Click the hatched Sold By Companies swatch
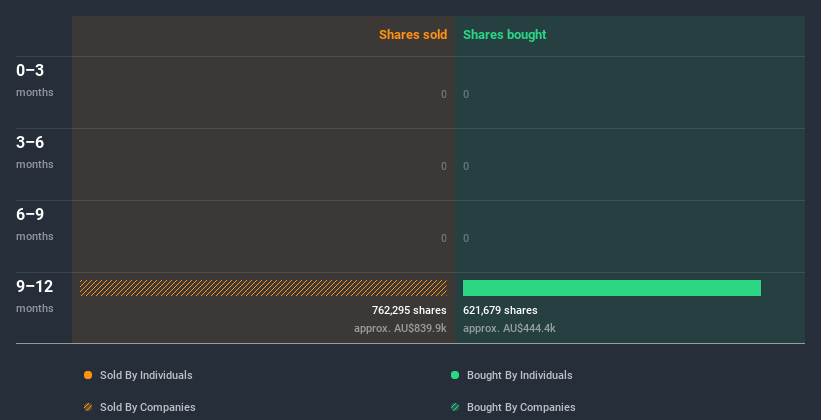821x420 pixels. (88, 407)
